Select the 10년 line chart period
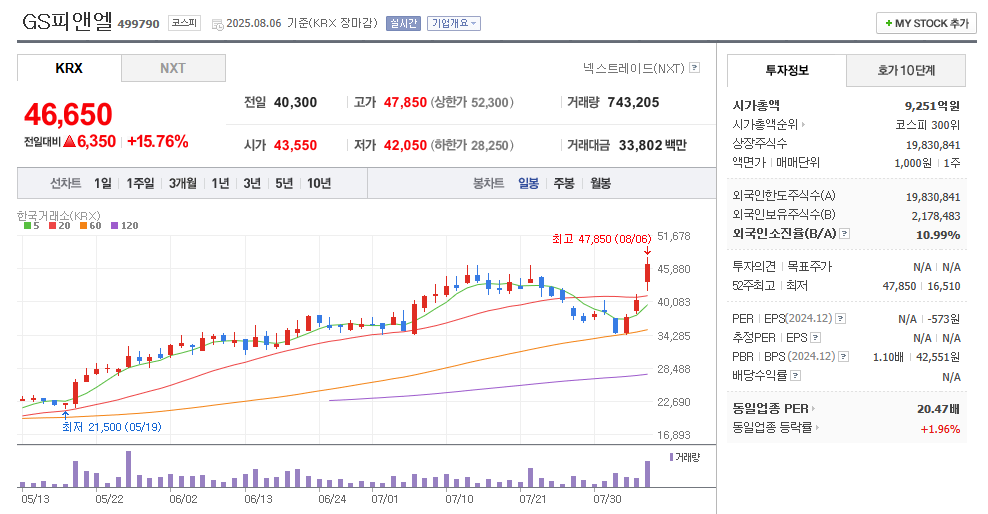Viewport: 988px width, 514px height. tap(319, 183)
